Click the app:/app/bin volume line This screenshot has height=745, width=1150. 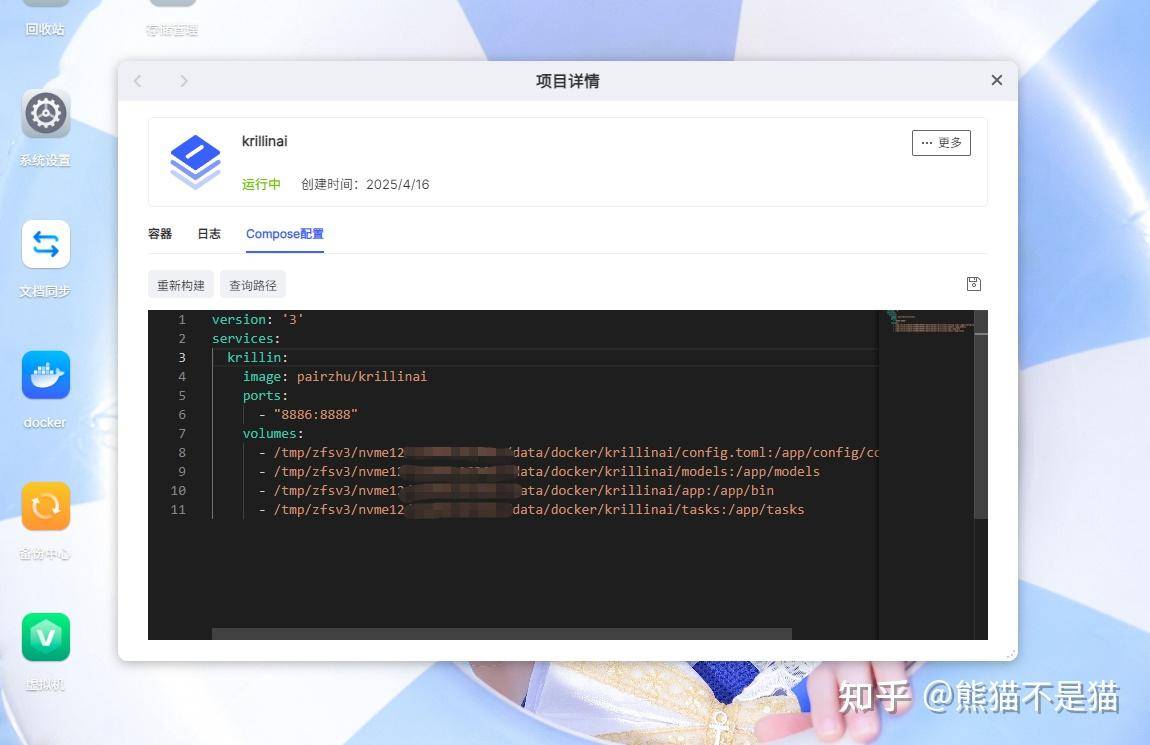(x=516, y=491)
